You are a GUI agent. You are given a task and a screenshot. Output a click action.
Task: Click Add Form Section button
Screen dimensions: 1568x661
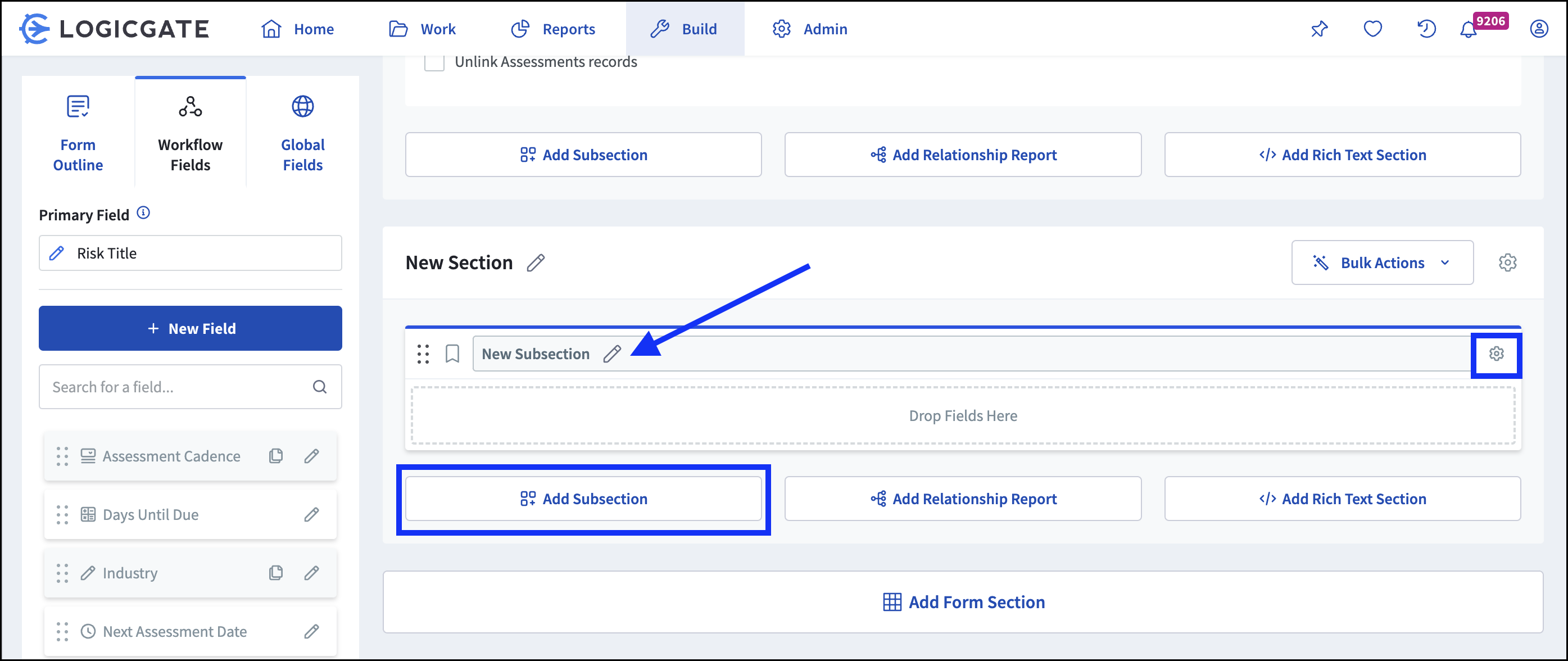tap(963, 602)
